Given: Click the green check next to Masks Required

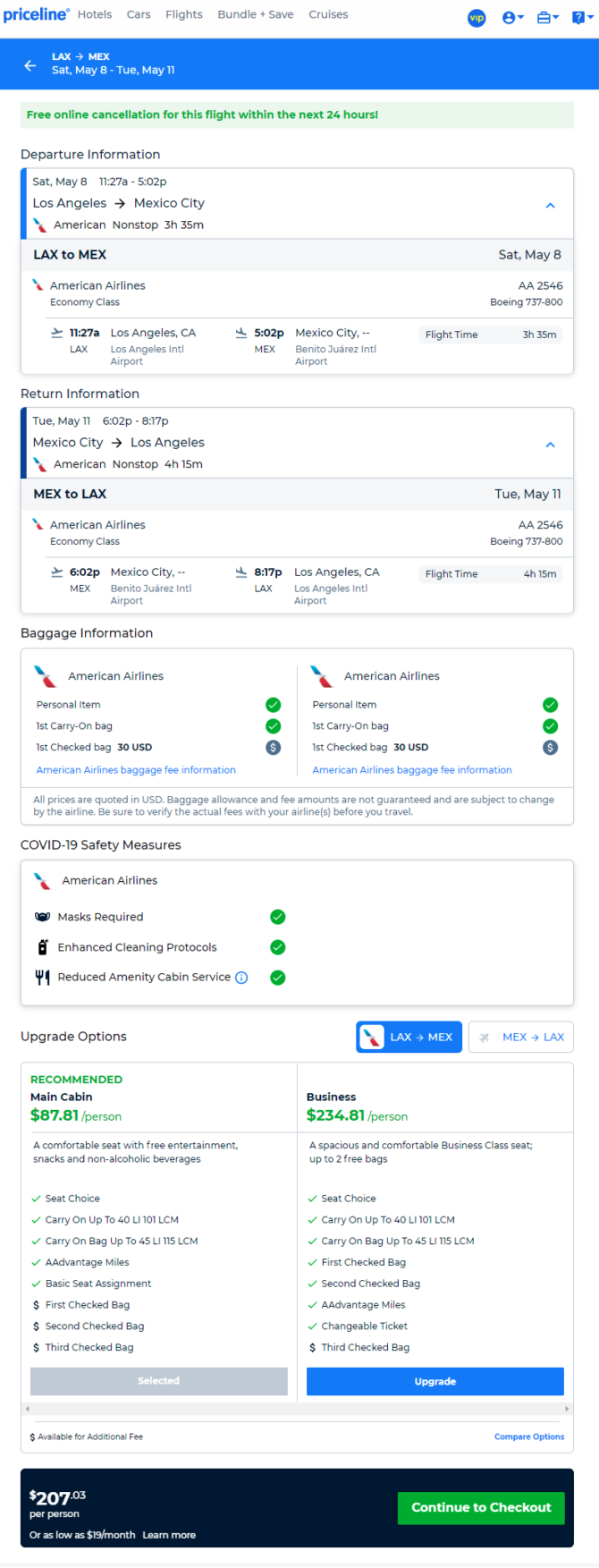Looking at the screenshot, I should click(278, 917).
